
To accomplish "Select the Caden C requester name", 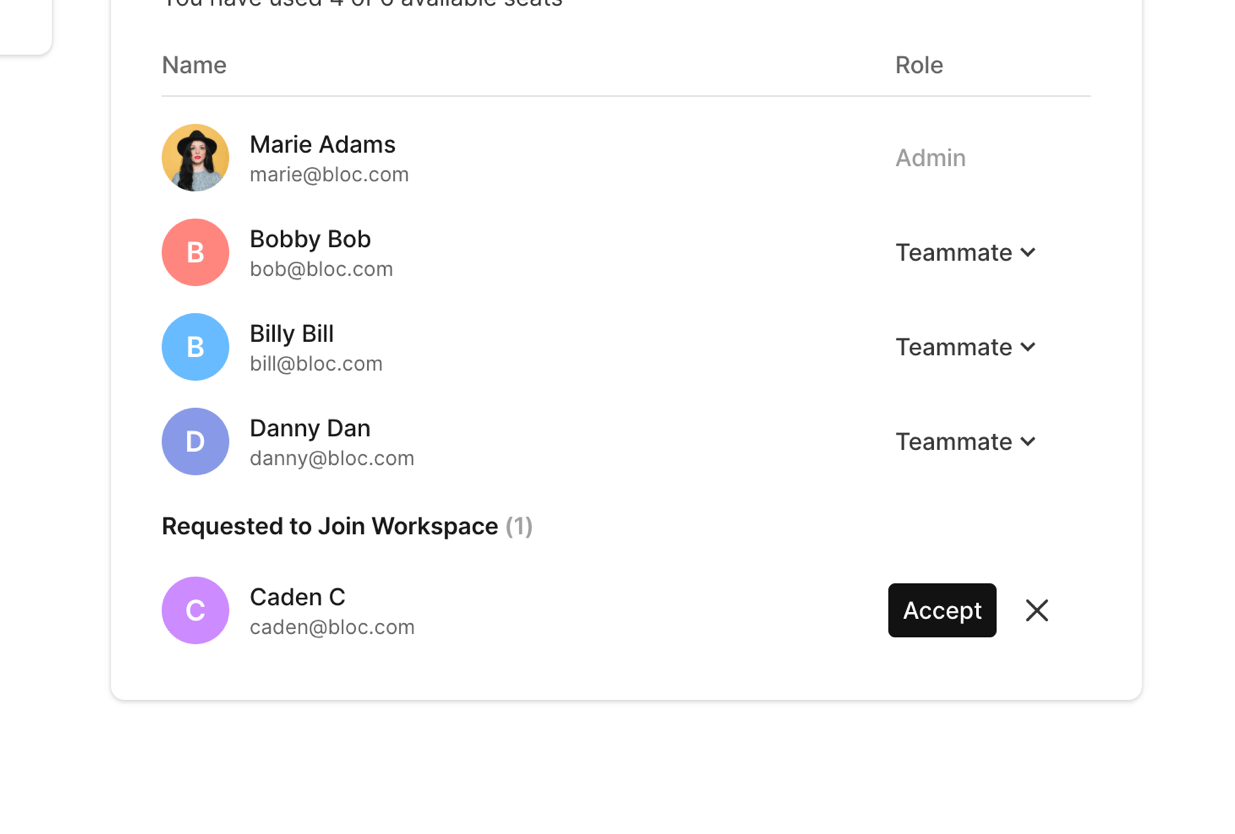I will (297, 597).
